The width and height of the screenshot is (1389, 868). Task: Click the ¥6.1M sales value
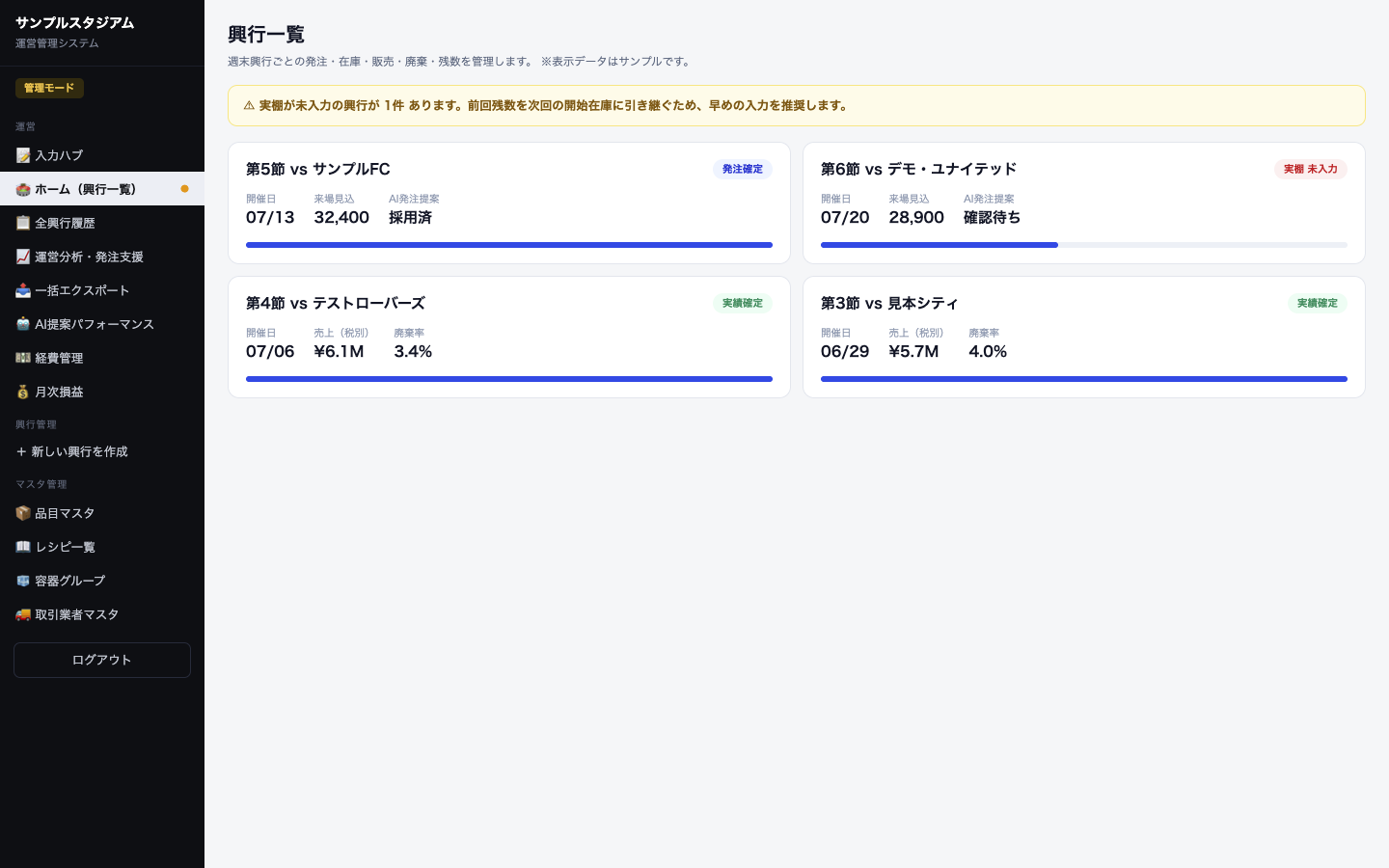(339, 352)
